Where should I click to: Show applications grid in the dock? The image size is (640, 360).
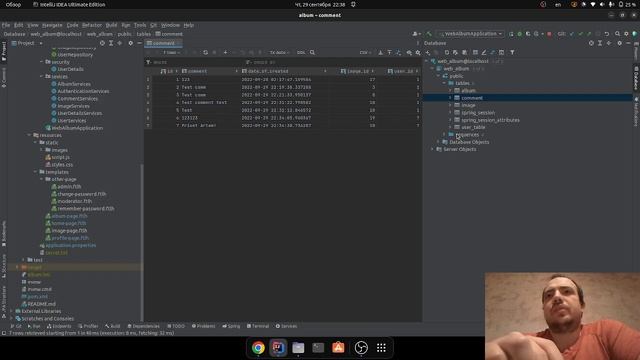pos(381,348)
